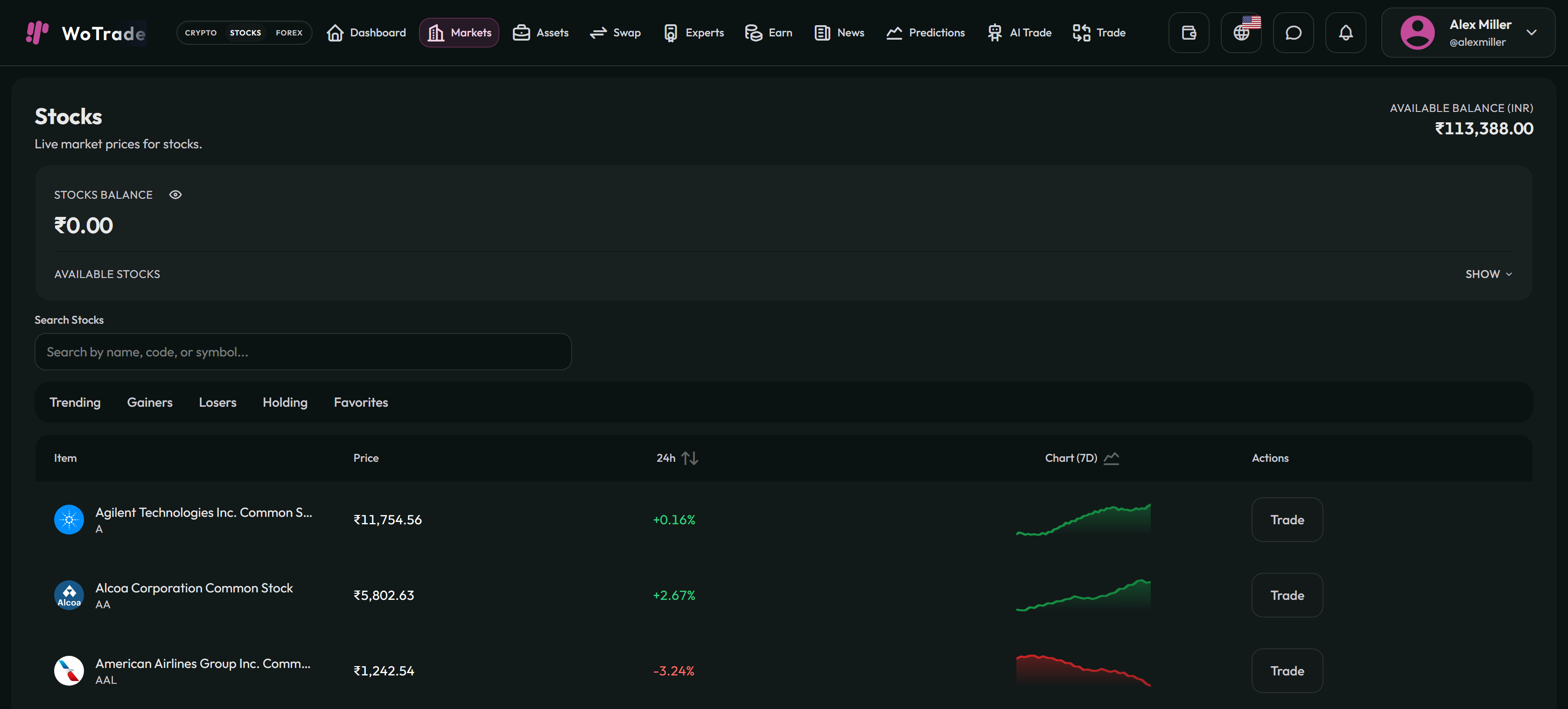Navigate to Swap
1568x709 pixels.
click(x=615, y=33)
